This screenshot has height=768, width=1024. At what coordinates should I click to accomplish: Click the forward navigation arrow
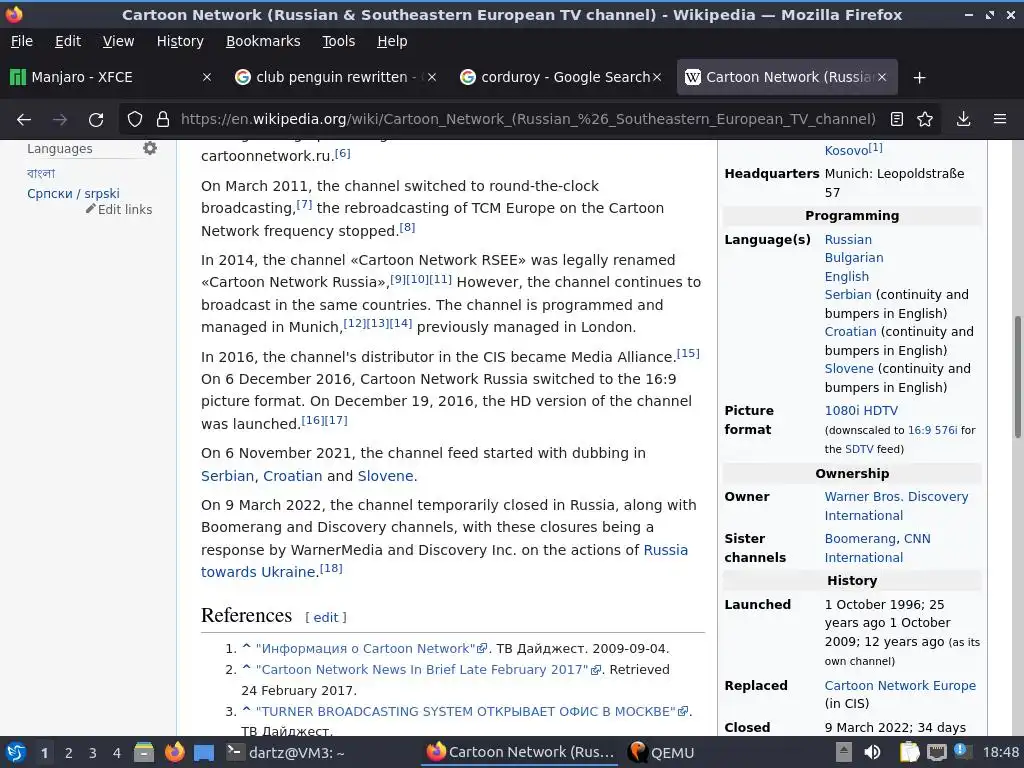click(x=60, y=120)
